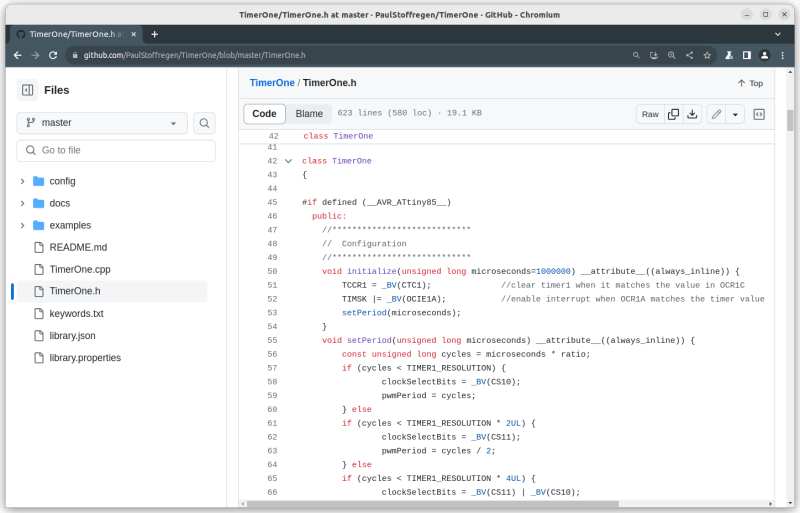Click the install app icon in address bar

click(x=654, y=55)
